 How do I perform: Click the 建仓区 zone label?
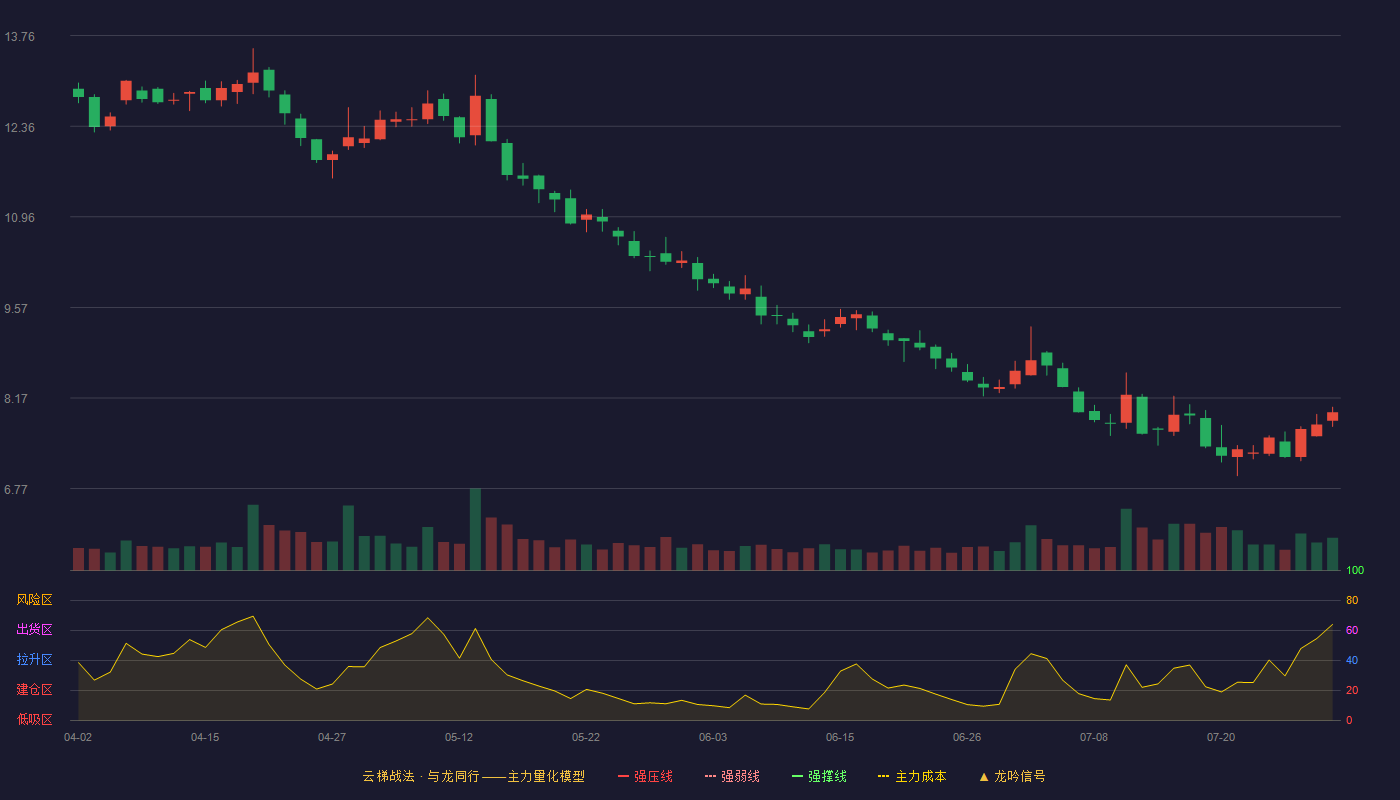[x=34, y=690]
